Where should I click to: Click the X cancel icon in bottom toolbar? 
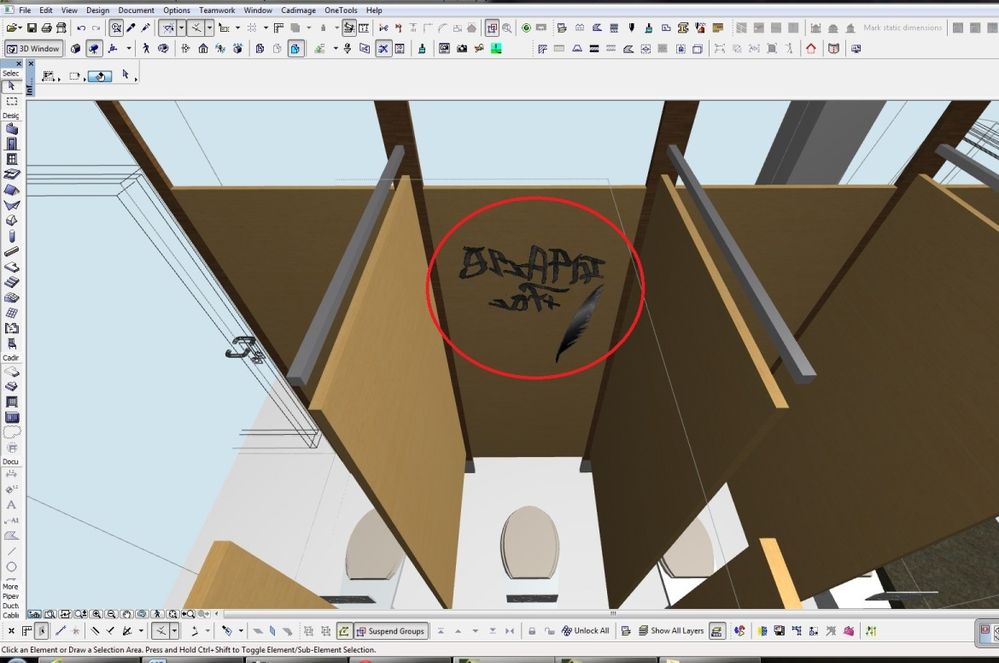(11, 631)
